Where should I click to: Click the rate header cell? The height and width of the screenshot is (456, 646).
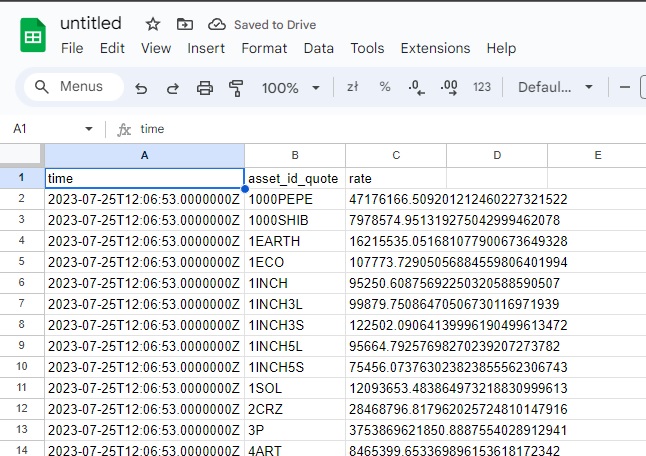396,178
